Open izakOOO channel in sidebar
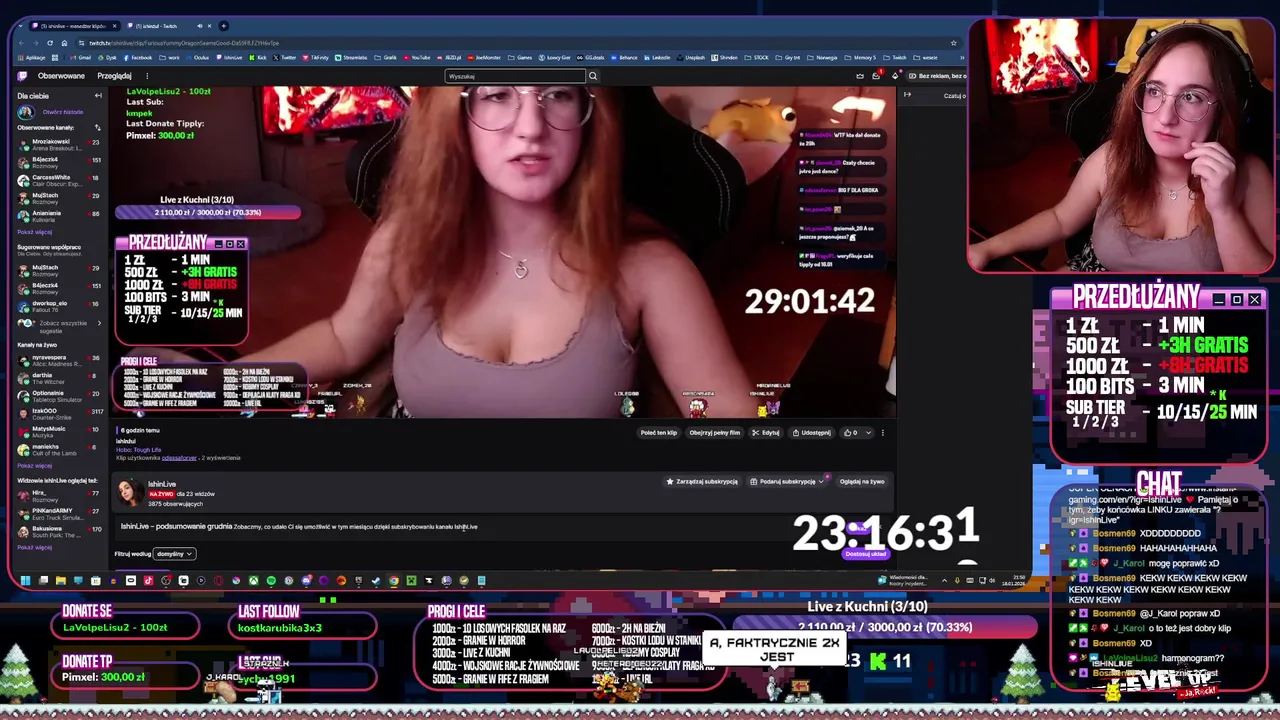The width and height of the screenshot is (1280, 720). [x=58, y=412]
